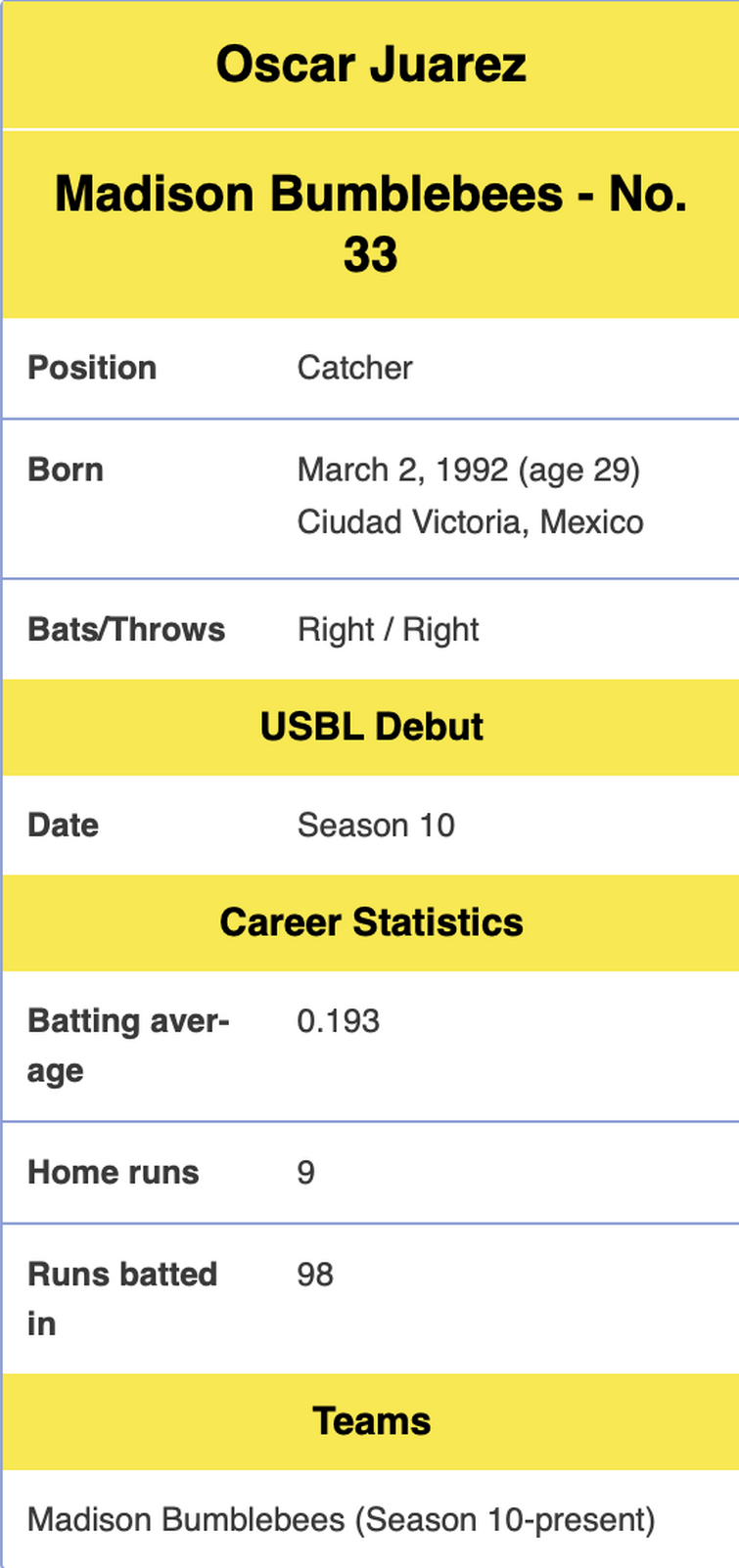Viewport: 739px width, 1568px height.
Task: Click the Madison Bumblebees No. 33 header
Action: 370,223
